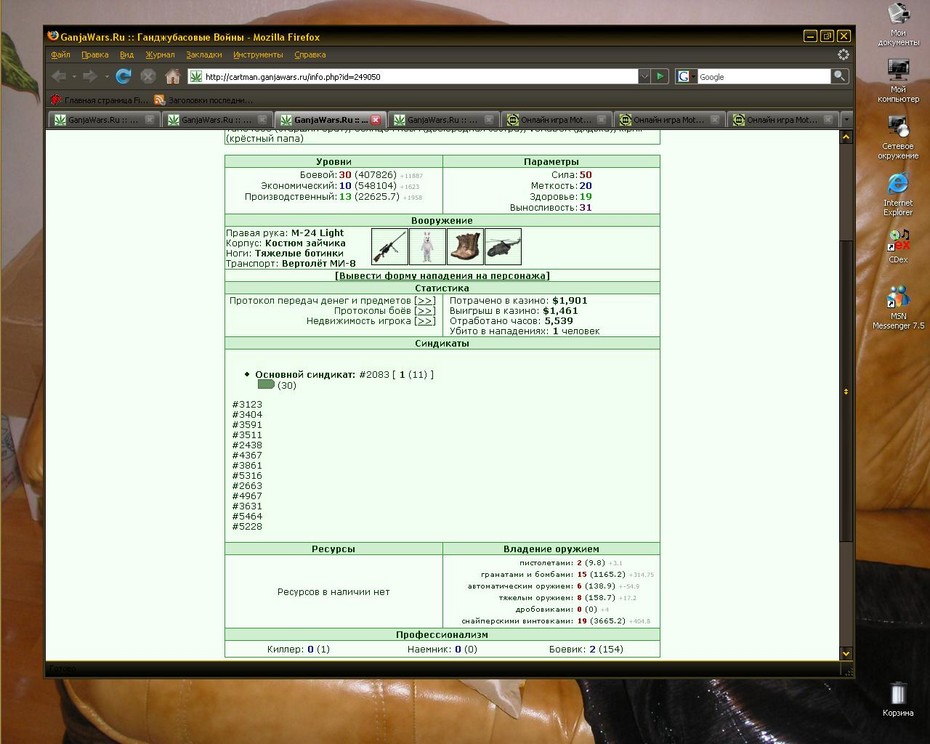Click the MI-8 helicopter item image
Viewport: 930px width, 744px height.
(x=503, y=247)
